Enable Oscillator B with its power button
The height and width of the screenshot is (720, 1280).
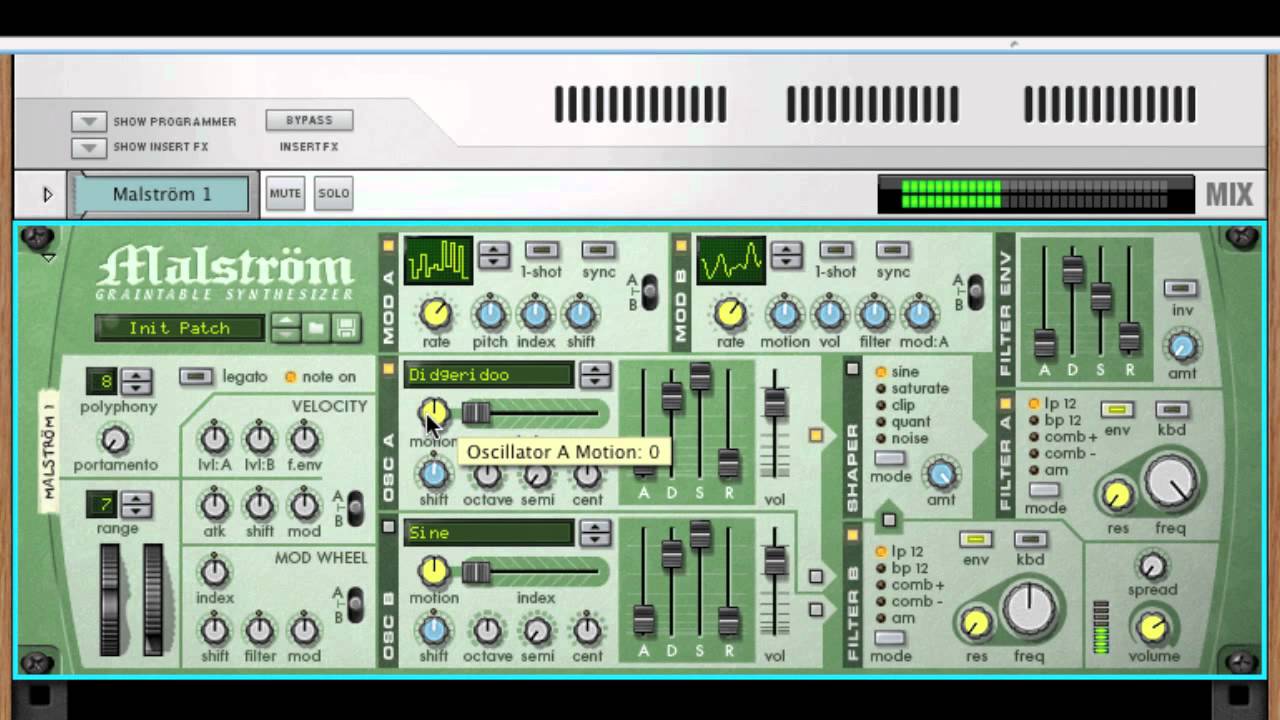(388, 527)
